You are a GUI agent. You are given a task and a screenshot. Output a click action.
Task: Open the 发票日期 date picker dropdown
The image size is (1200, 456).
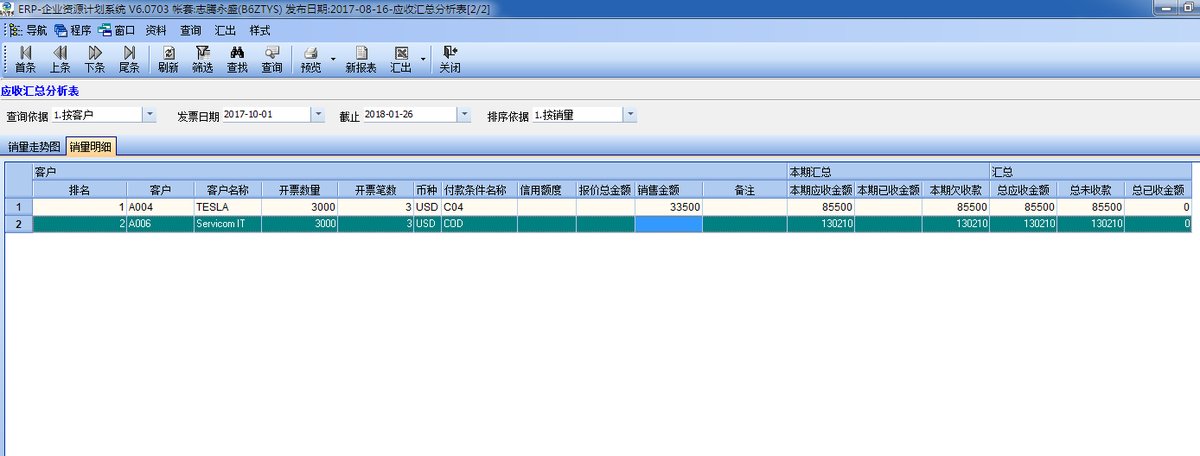[319, 115]
